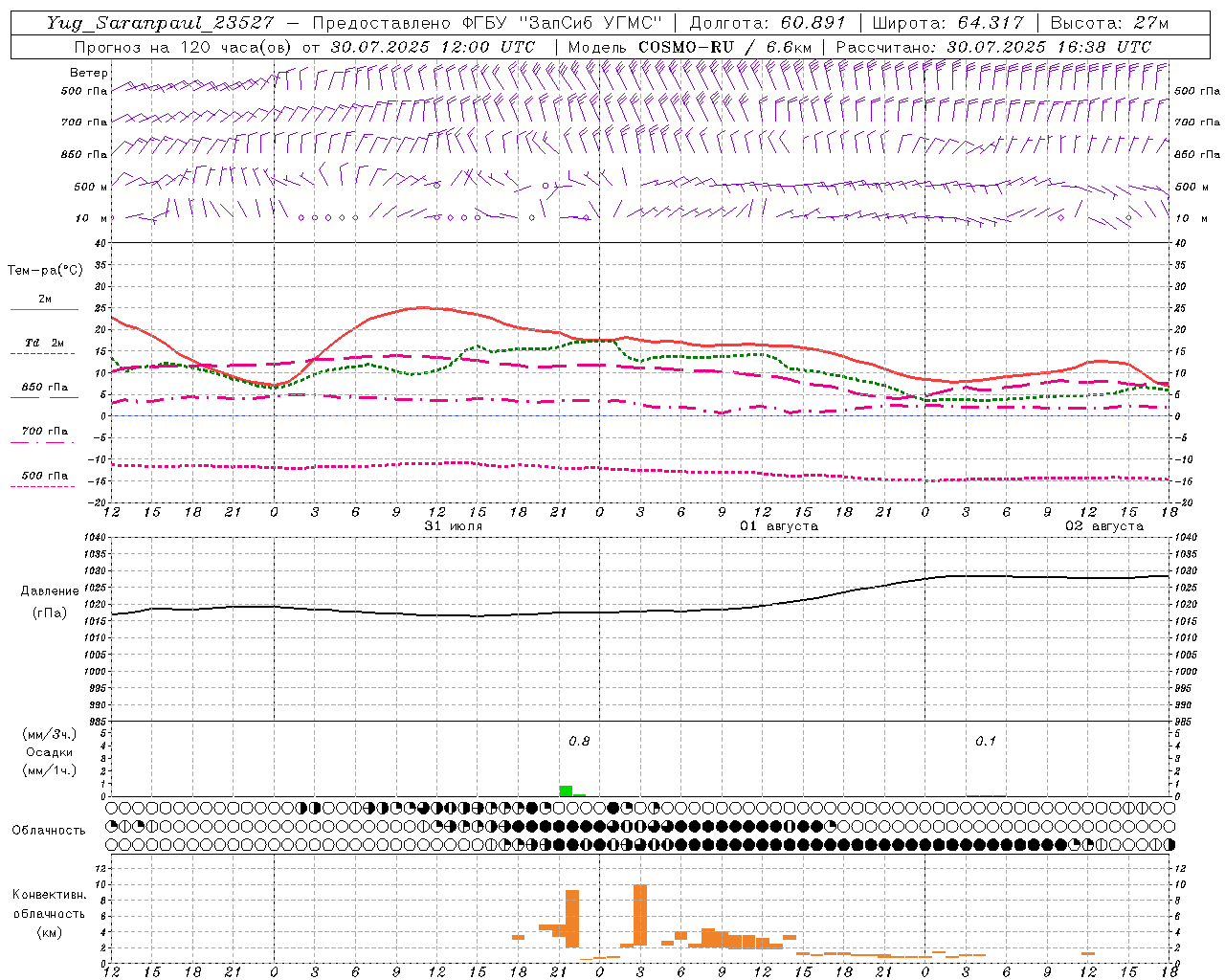The height and width of the screenshot is (980, 1225).
Task: Click the '0.8' precipitation amount value
Action: tap(579, 742)
